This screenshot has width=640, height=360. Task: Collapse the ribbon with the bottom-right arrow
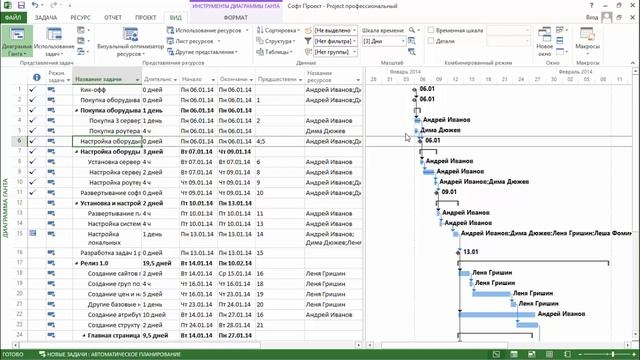pyautogui.click(x=633, y=63)
